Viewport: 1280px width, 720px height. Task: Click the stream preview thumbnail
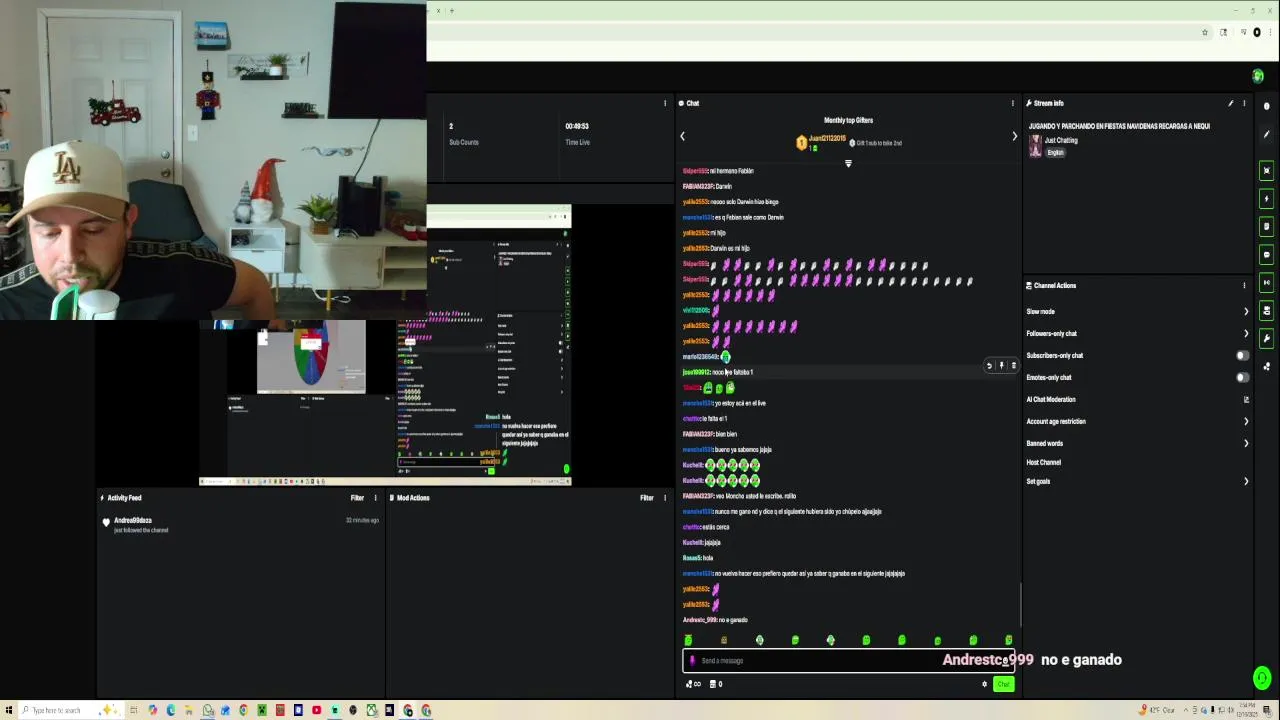tap(384, 345)
